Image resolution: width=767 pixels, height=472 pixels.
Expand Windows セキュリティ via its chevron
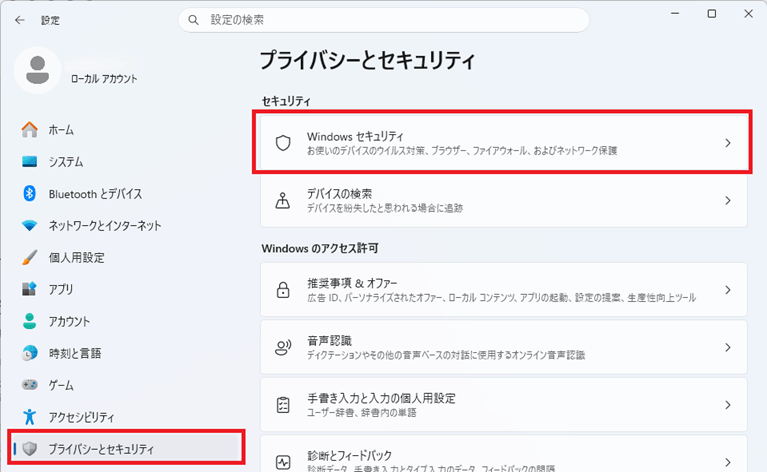pyautogui.click(x=728, y=143)
